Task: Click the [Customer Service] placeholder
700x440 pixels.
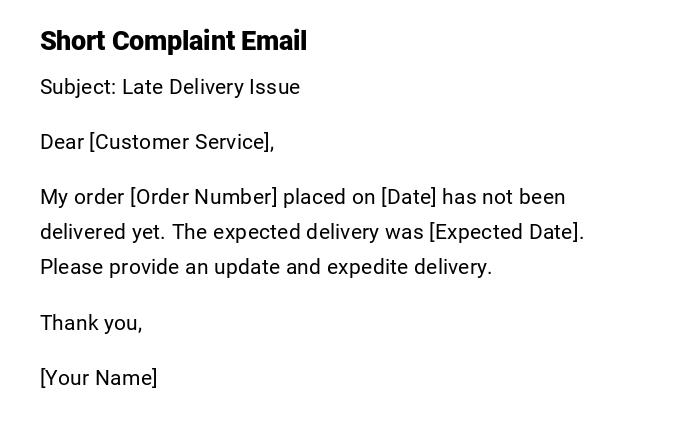Action: coord(181,142)
